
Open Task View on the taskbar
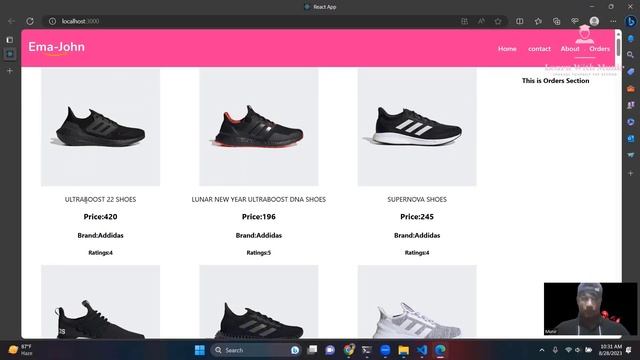click(x=312, y=350)
